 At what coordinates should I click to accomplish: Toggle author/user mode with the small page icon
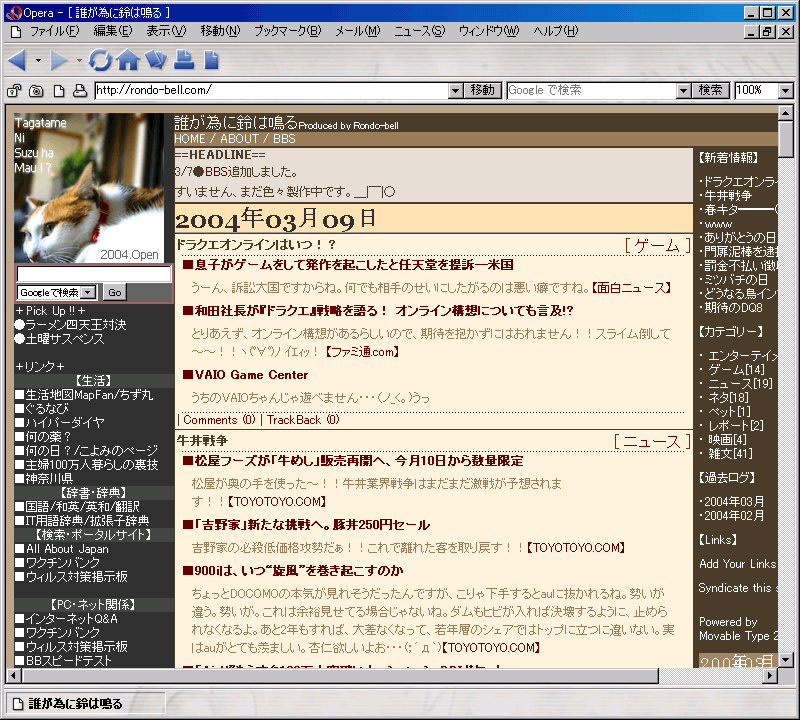point(59,91)
